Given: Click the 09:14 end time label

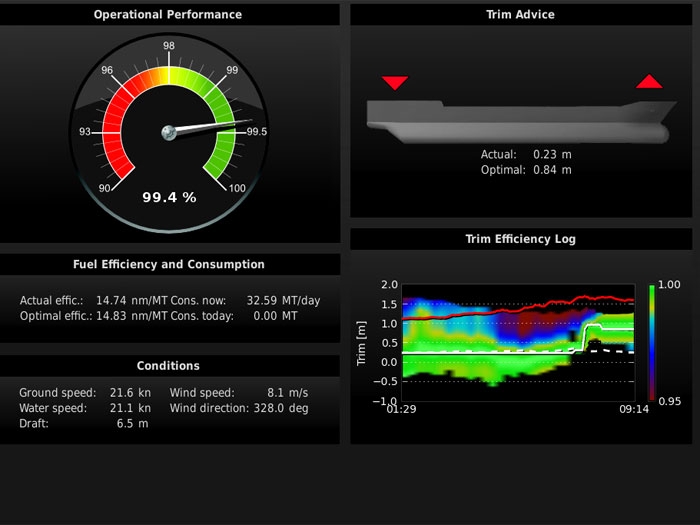Looking at the screenshot, I should click(634, 409).
